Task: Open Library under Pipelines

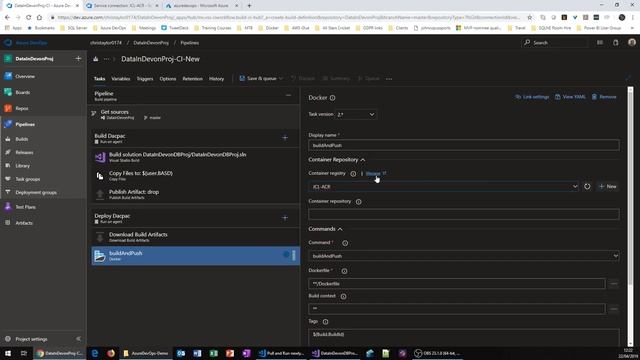Action: point(22,166)
